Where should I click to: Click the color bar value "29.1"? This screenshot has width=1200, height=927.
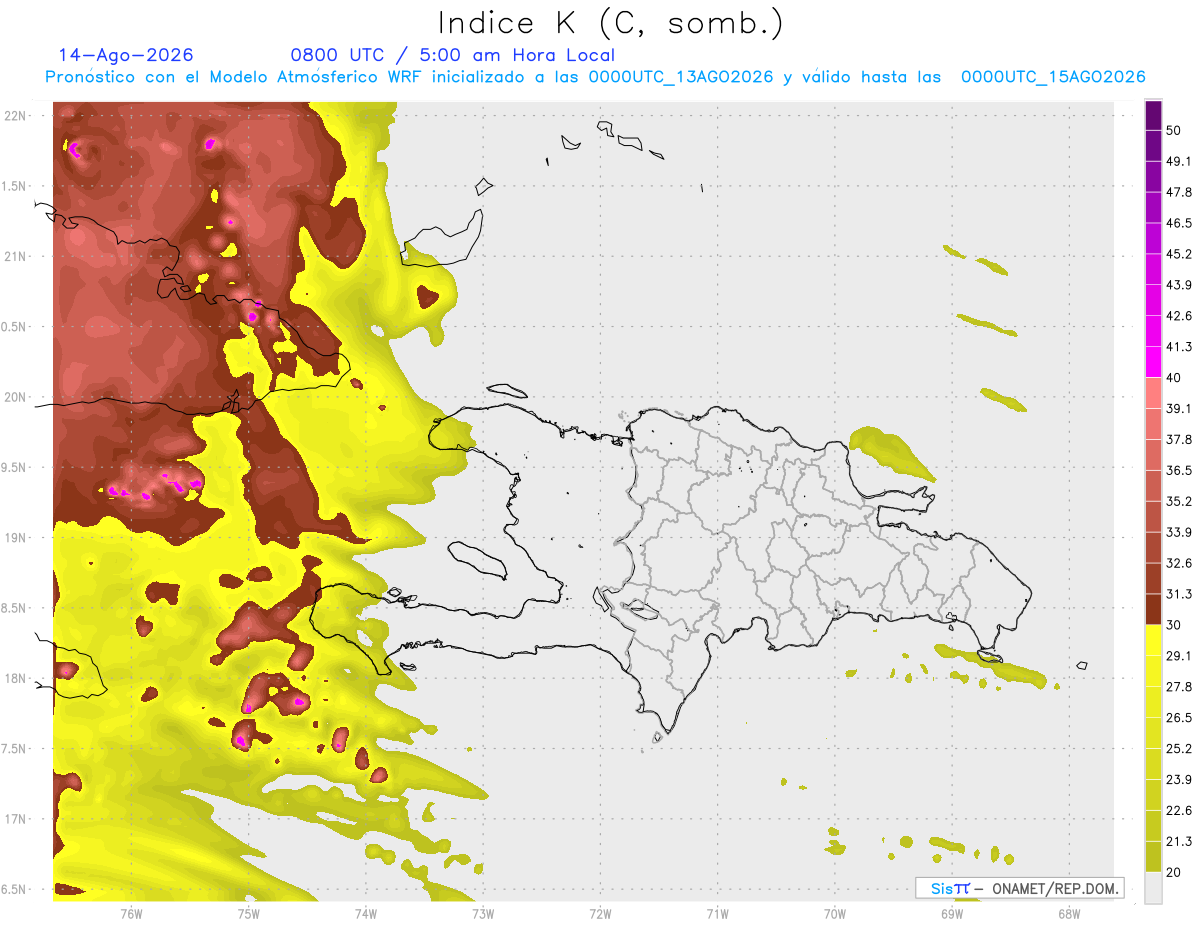(x=1179, y=657)
